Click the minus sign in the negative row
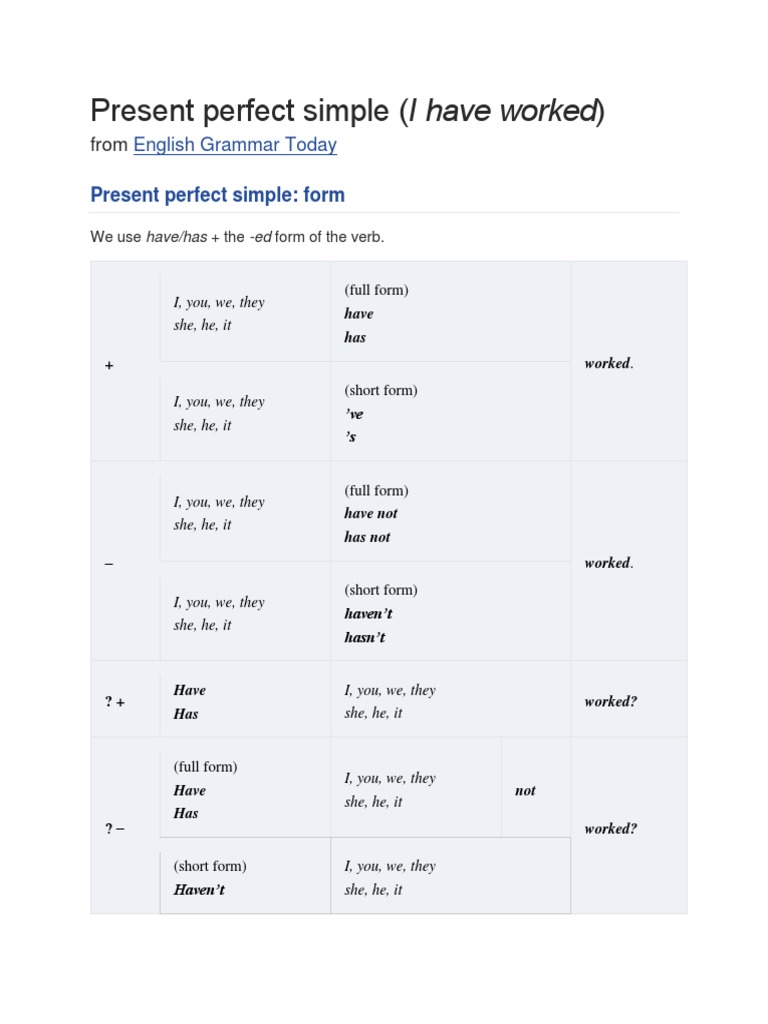Screen dimensions: 768x1024 click(x=109, y=564)
